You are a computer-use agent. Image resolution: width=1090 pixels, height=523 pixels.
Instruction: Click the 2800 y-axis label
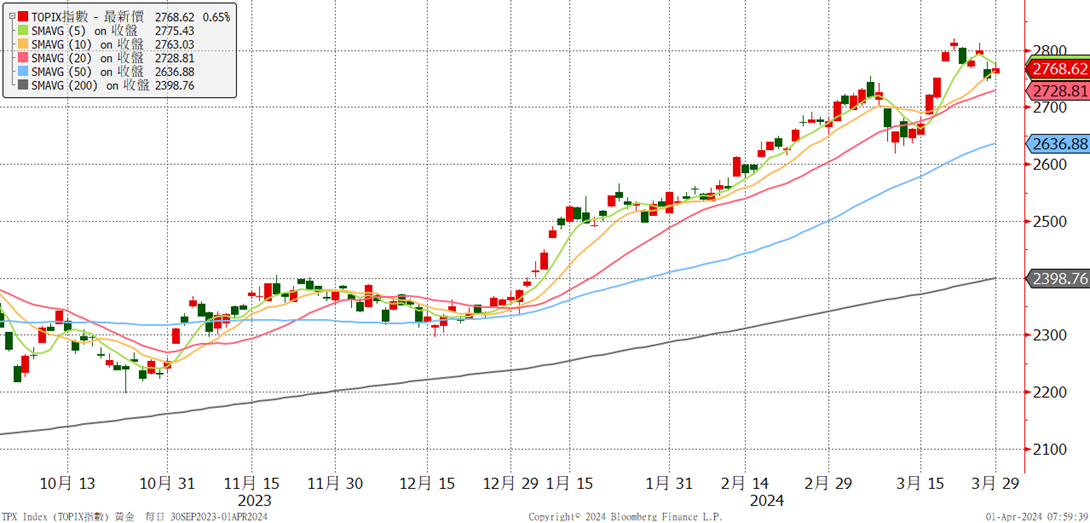tap(1048, 51)
